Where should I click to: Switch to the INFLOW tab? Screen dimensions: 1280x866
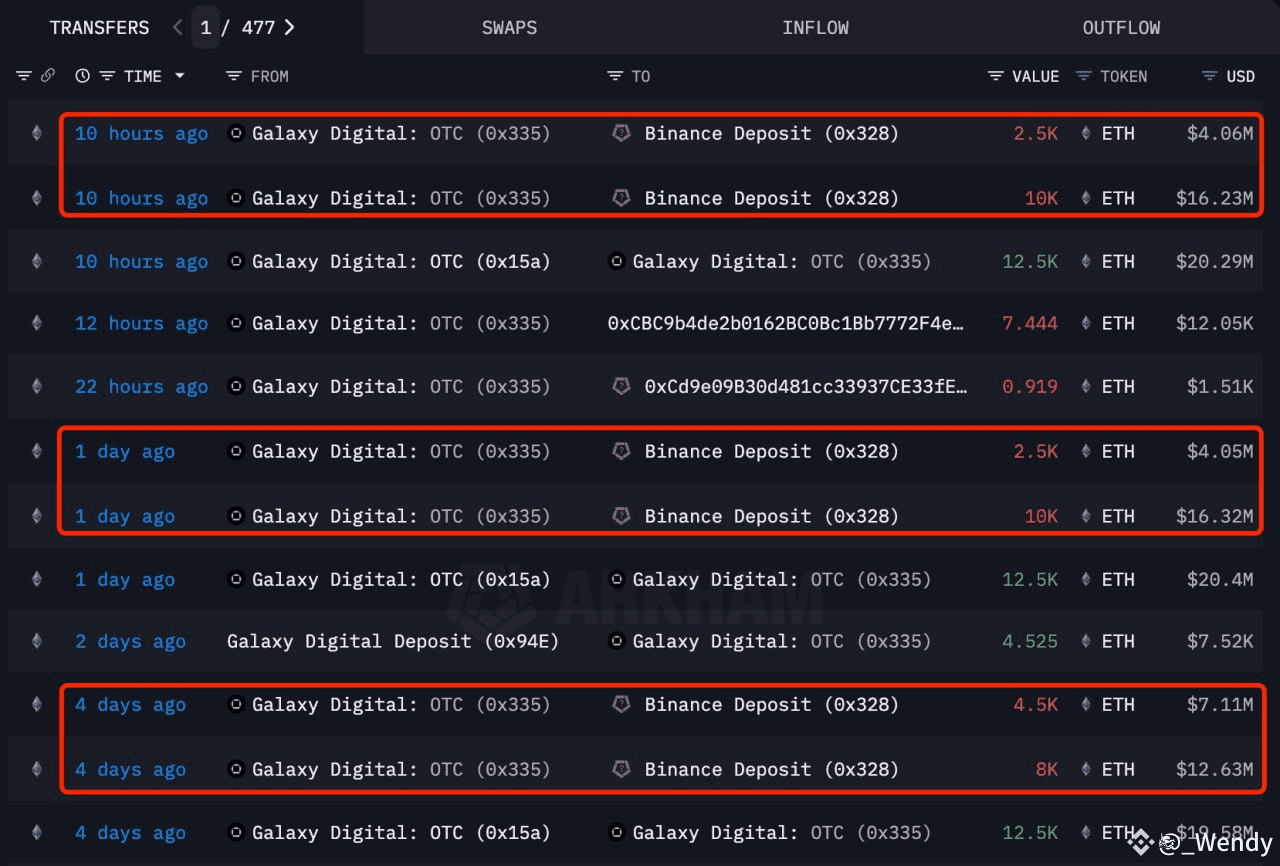click(x=816, y=27)
